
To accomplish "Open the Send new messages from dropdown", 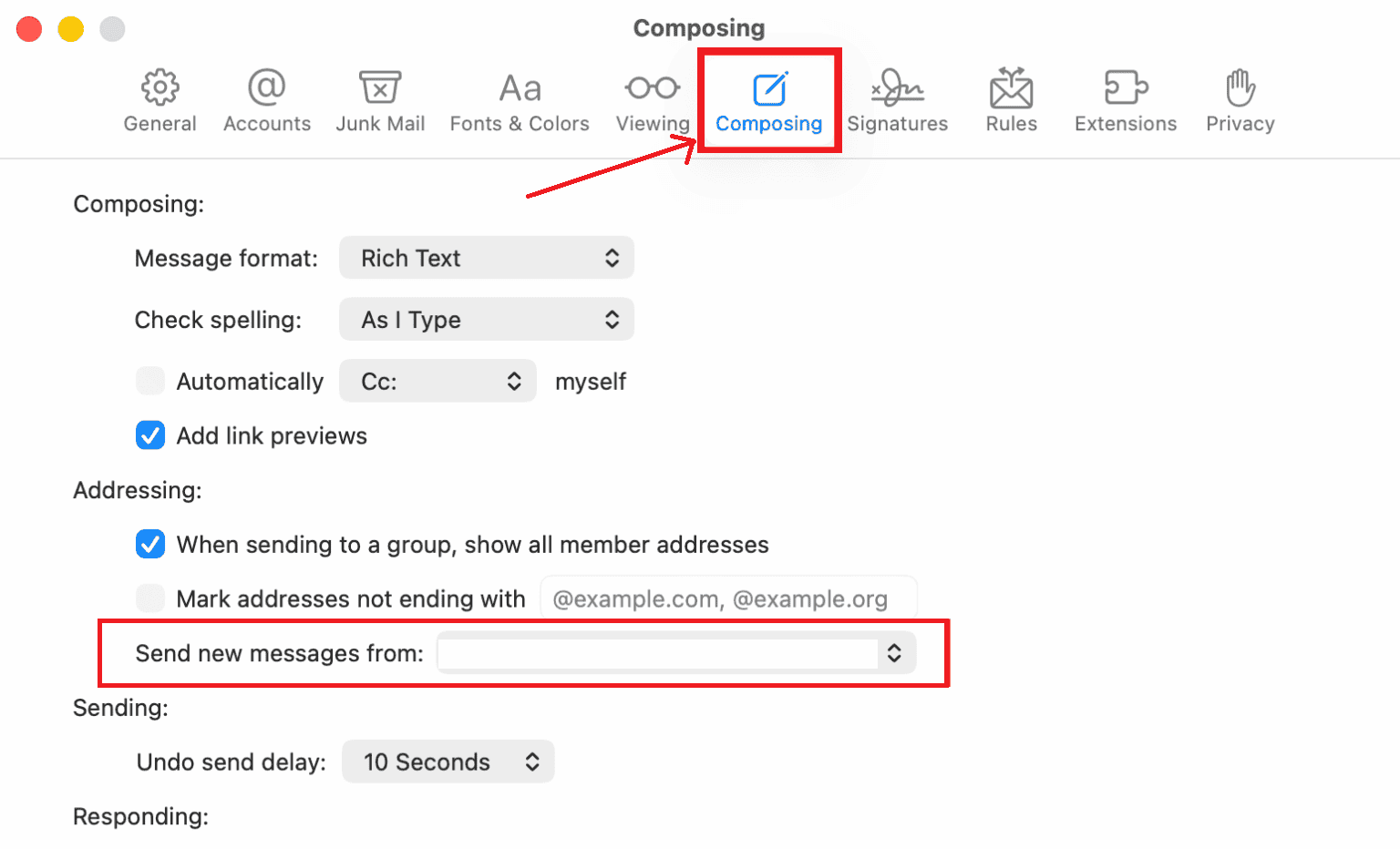I will click(x=676, y=653).
